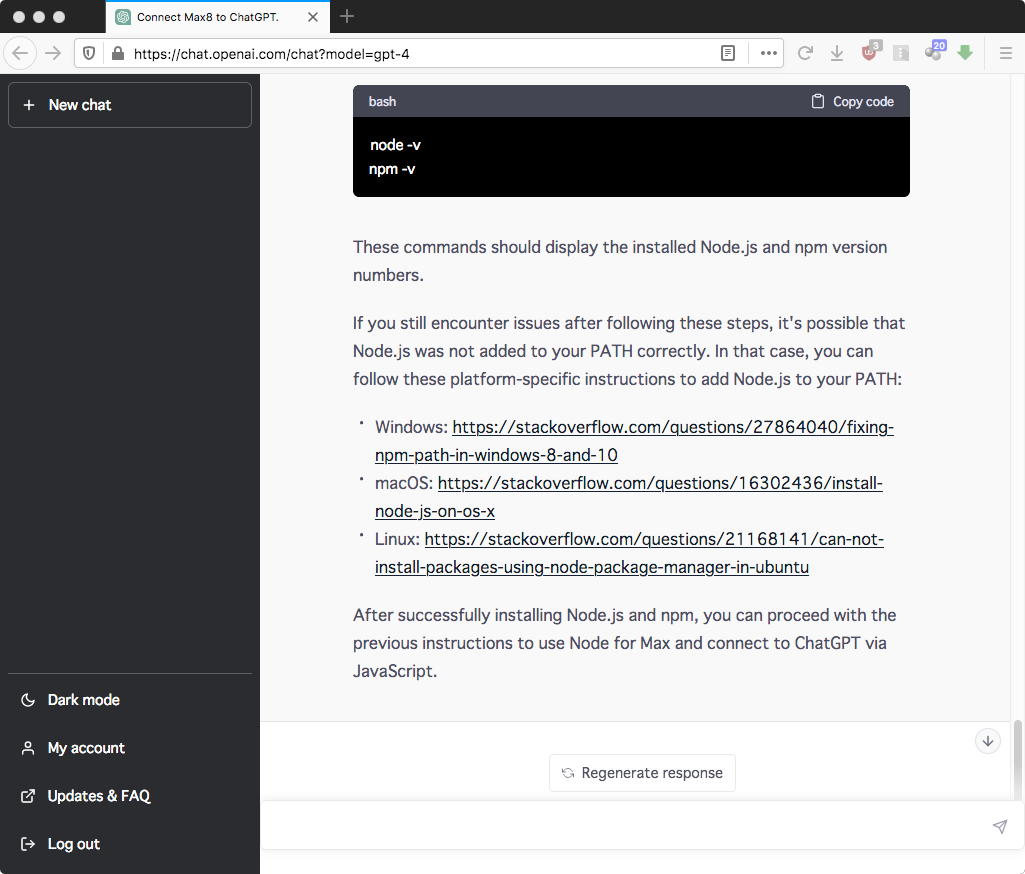The width and height of the screenshot is (1025, 874).
Task: Open the macOS install node-js link
Action: pos(629,497)
